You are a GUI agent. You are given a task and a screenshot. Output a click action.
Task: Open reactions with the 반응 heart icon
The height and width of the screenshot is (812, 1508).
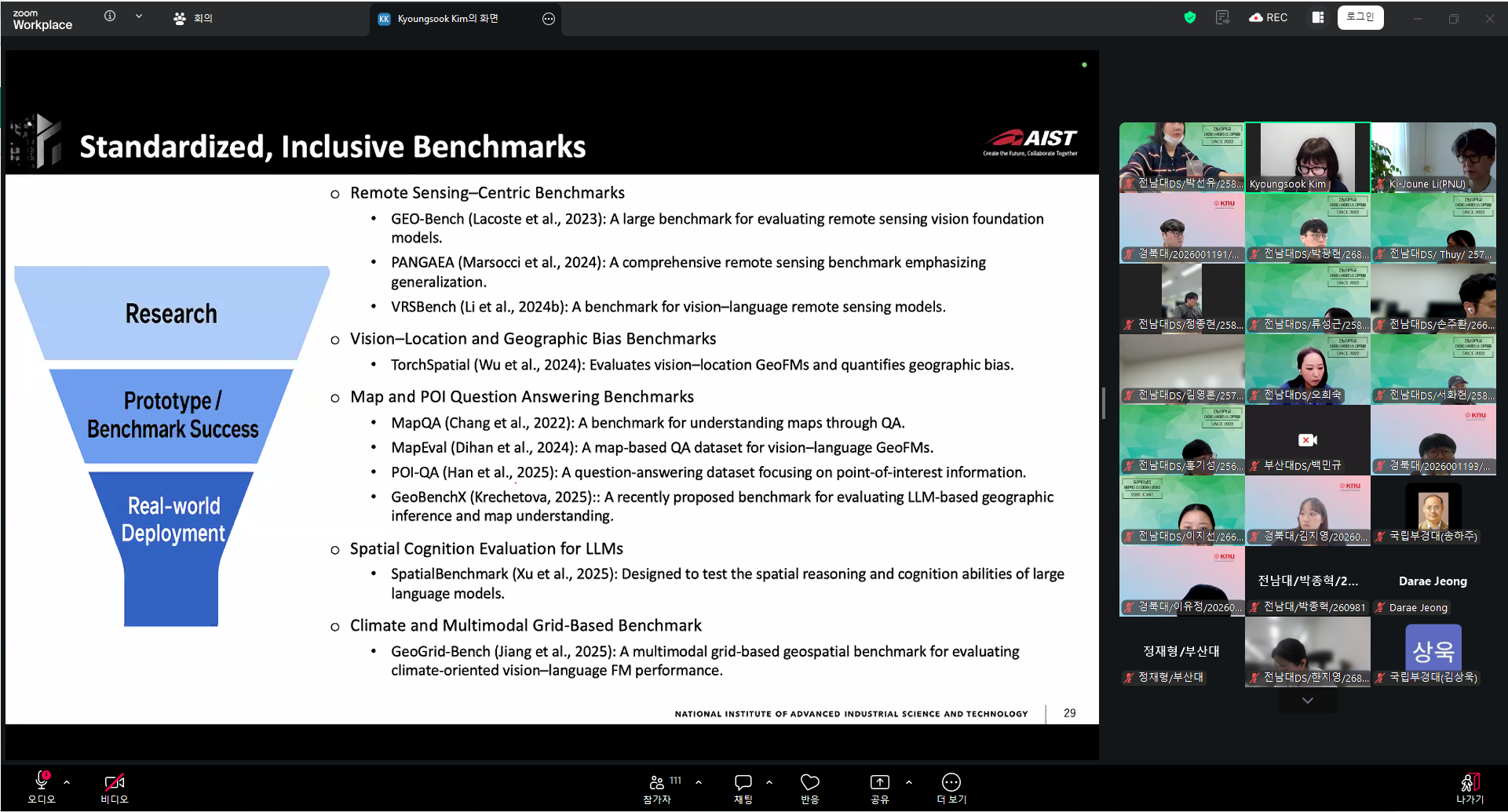coord(809,788)
